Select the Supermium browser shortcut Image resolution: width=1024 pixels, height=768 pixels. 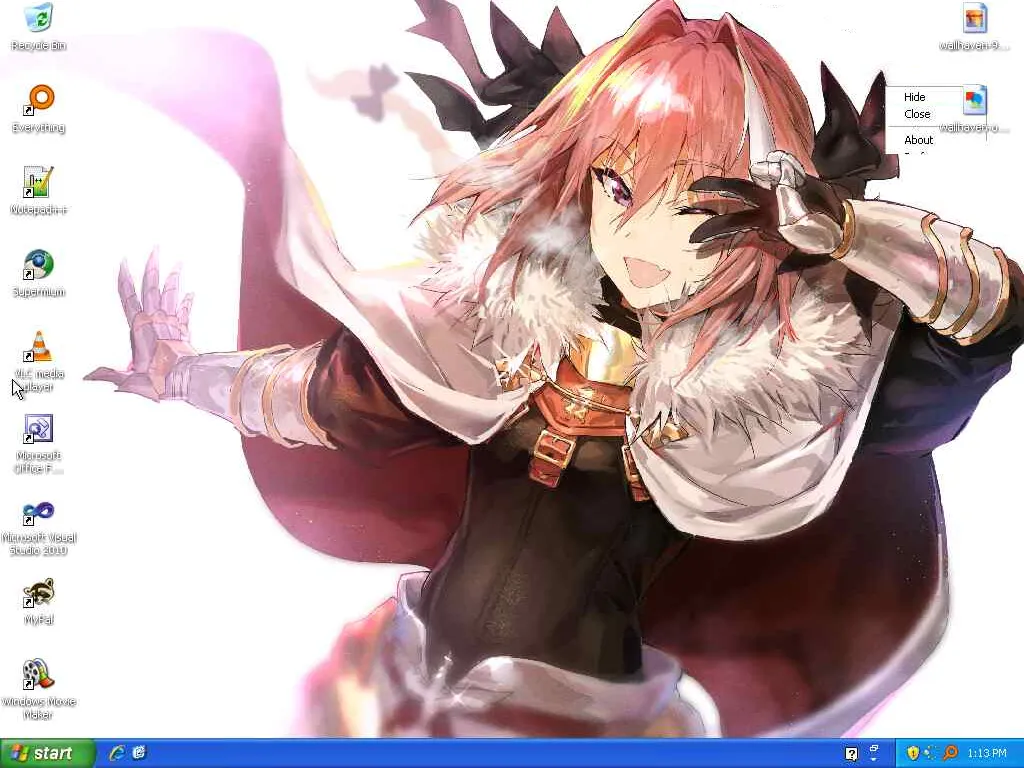pyautogui.click(x=39, y=272)
